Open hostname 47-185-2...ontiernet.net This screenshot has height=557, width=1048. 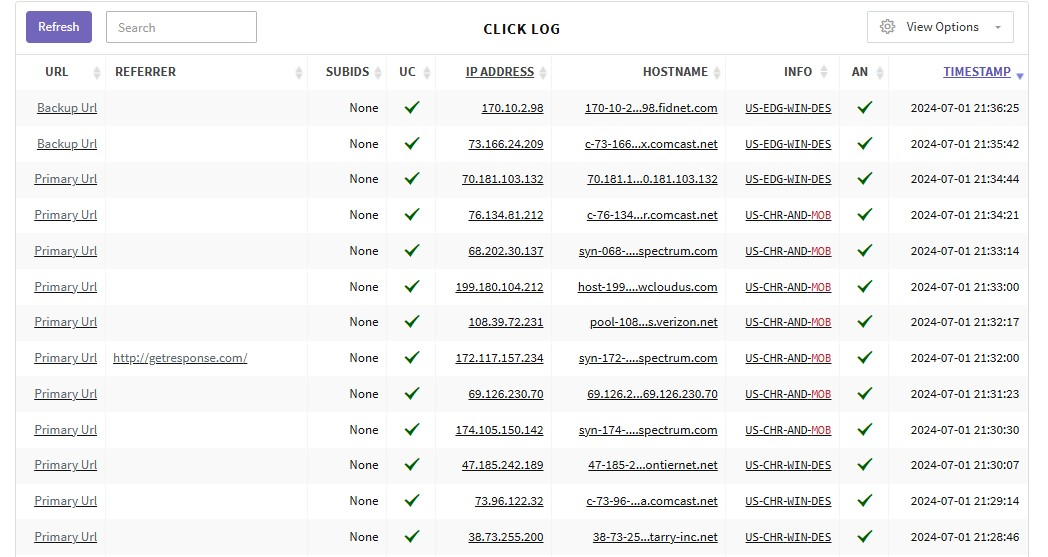[x=653, y=465]
